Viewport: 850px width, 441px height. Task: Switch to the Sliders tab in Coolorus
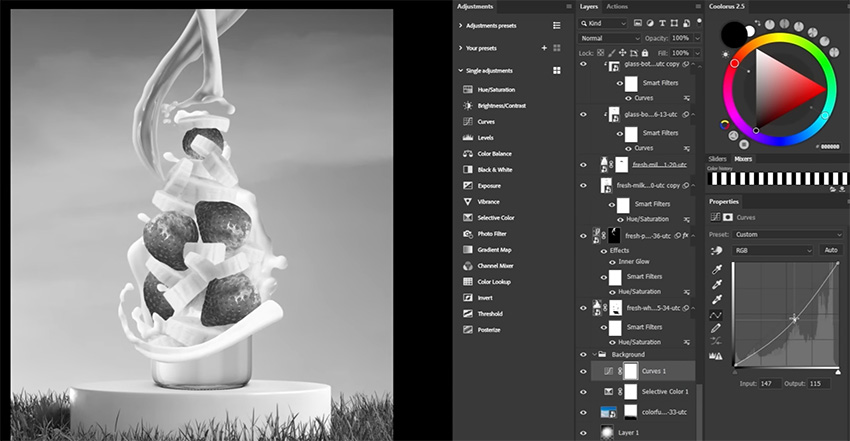click(717, 159)
